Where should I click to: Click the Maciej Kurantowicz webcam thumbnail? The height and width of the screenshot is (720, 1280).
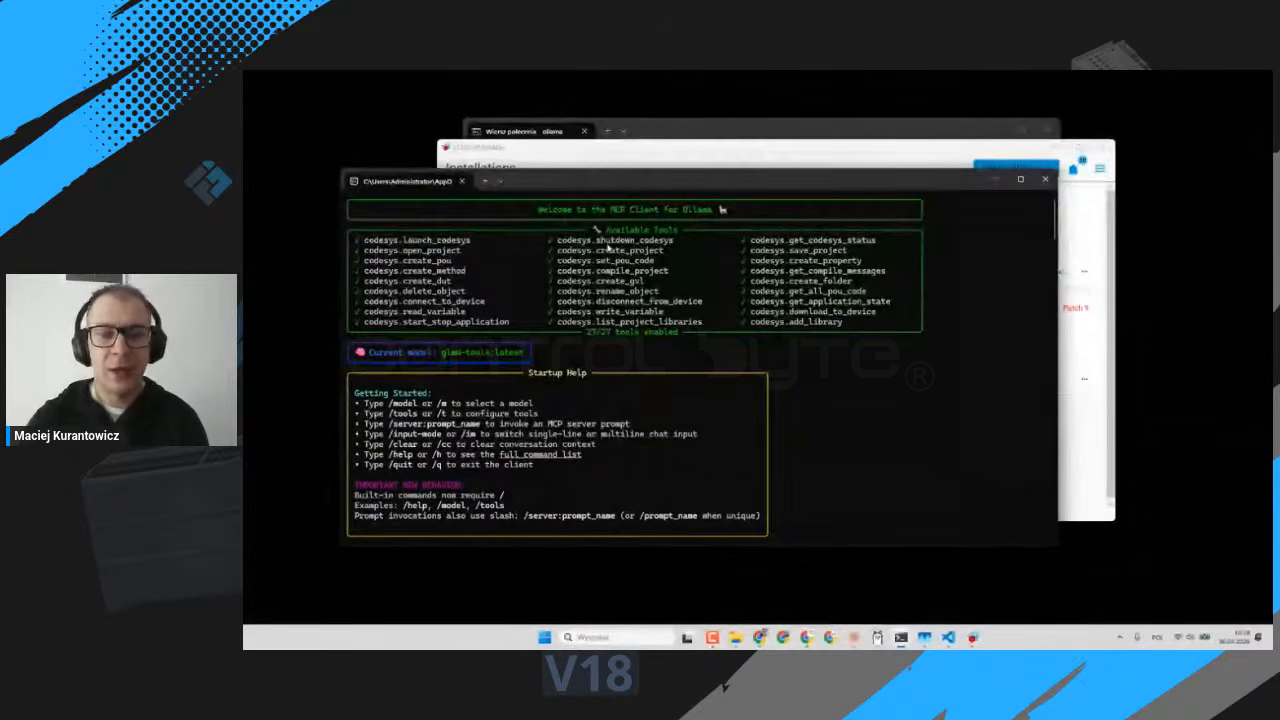122,359
